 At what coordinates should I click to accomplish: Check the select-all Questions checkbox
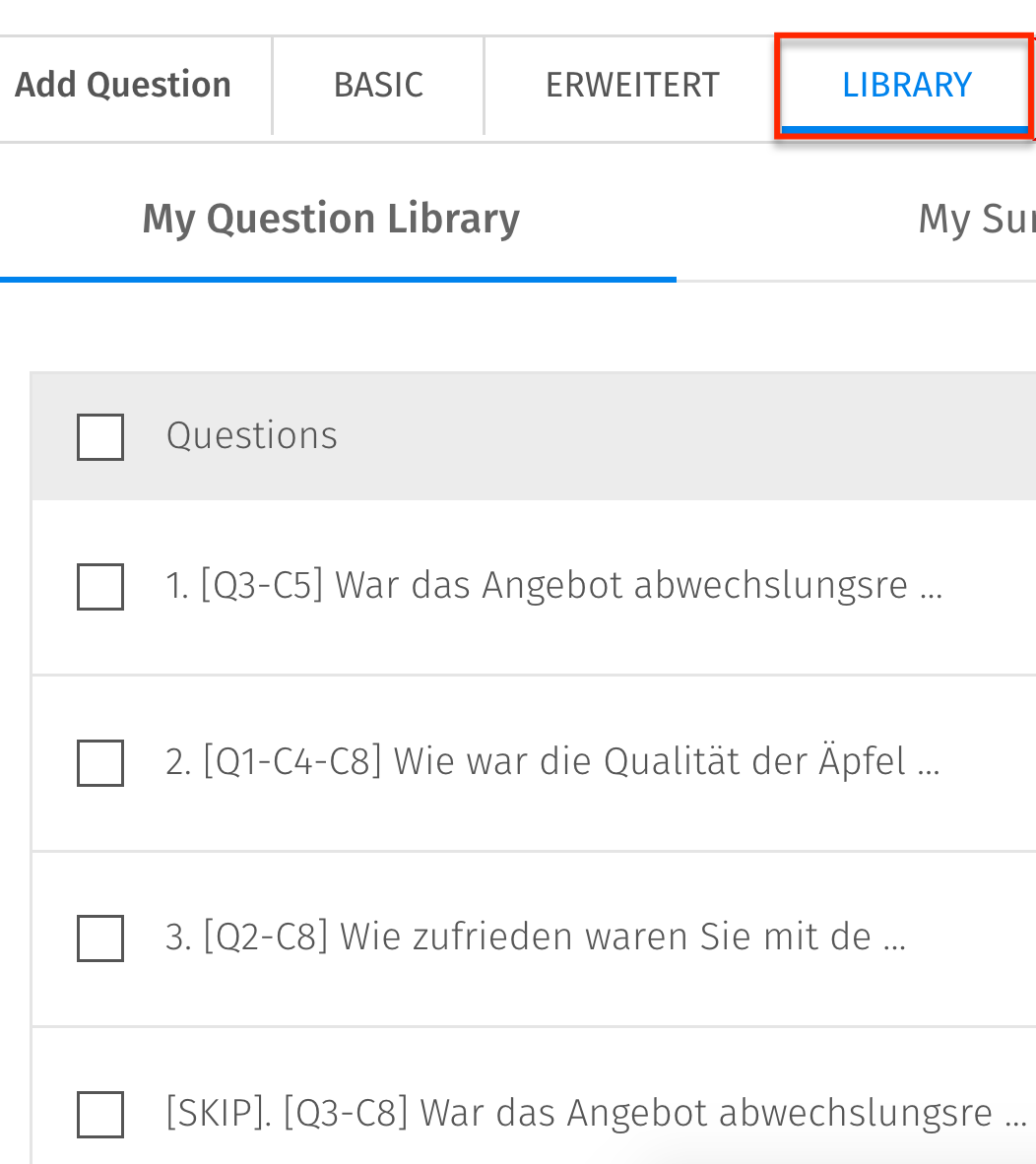(99, 436)
